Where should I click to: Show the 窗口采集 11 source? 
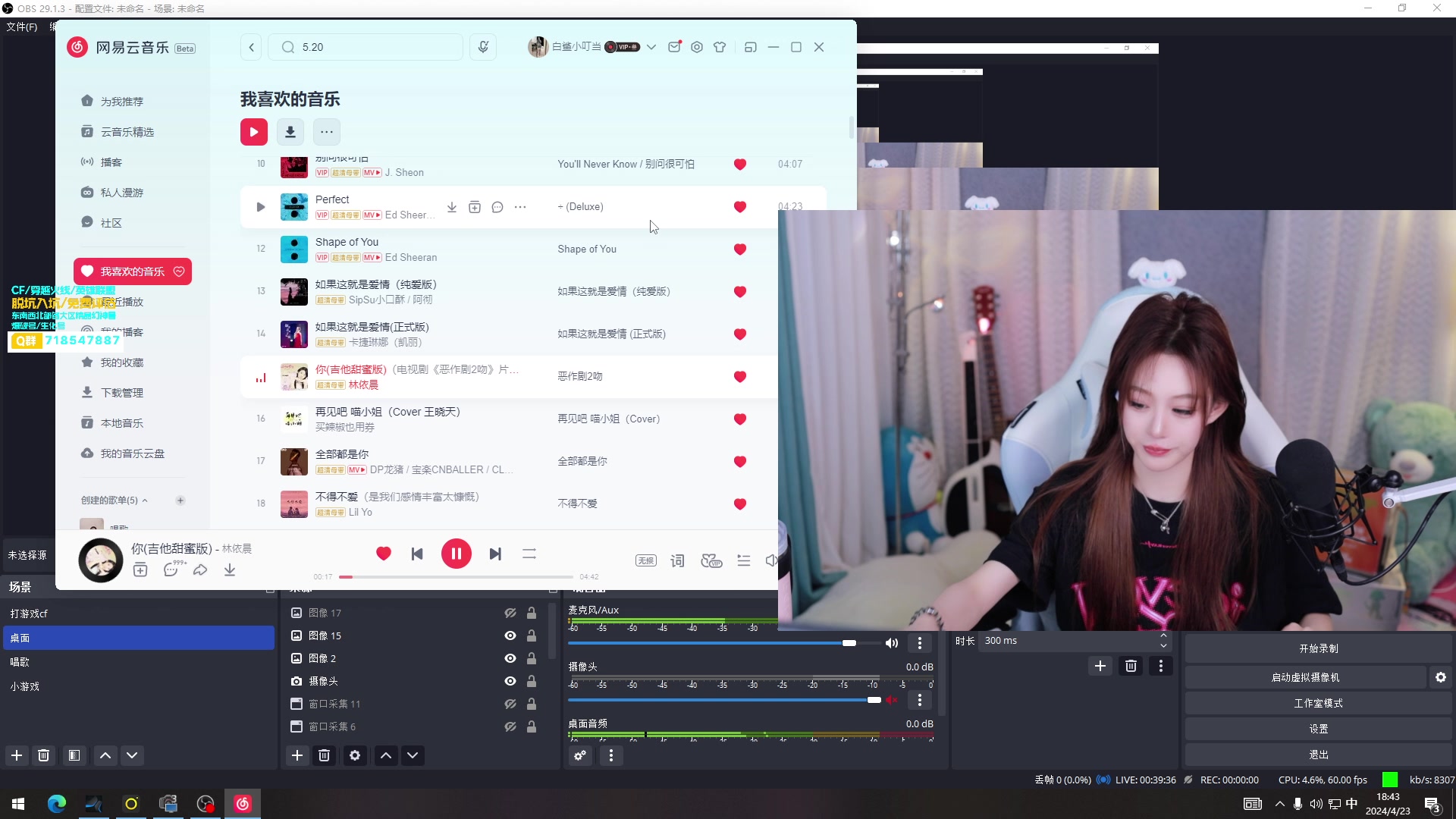510,704
